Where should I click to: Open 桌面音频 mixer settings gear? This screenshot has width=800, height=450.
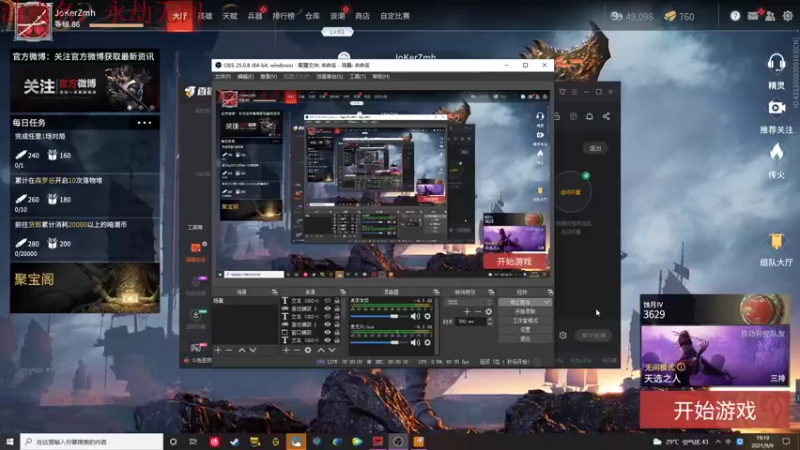[x=428, y=316]
